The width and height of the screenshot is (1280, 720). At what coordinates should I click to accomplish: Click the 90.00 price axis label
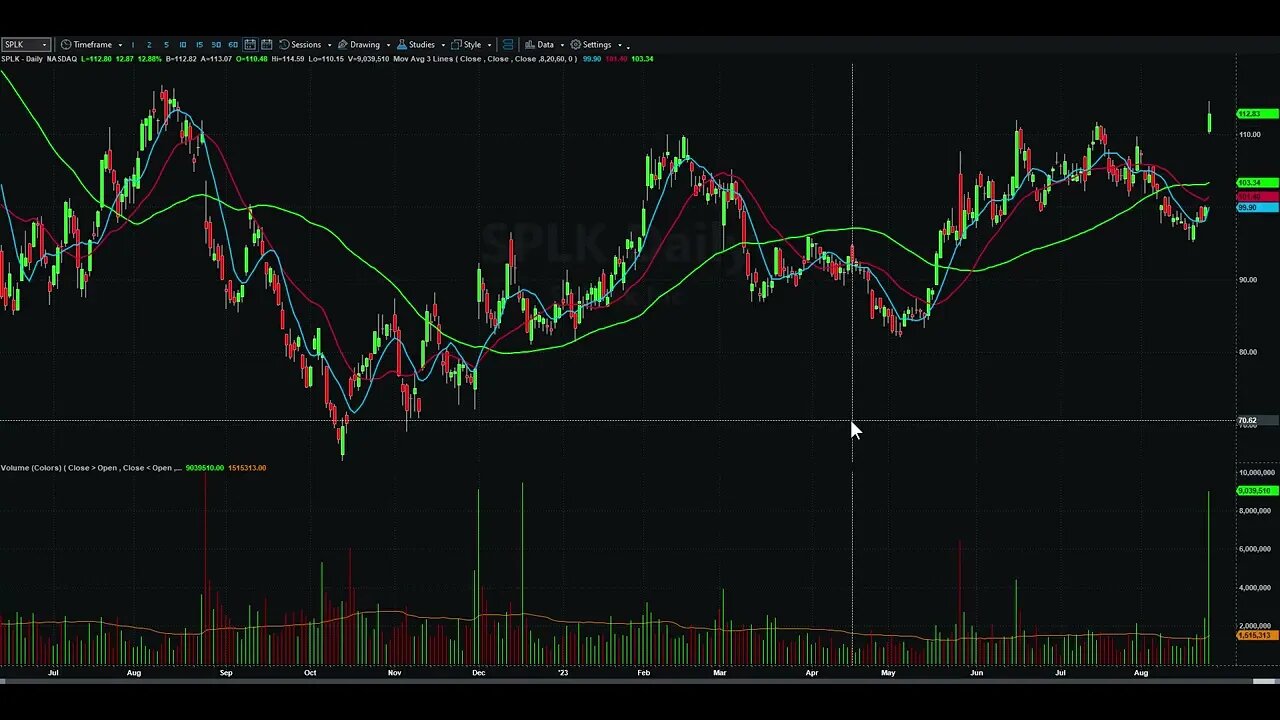coord(1249,280)
